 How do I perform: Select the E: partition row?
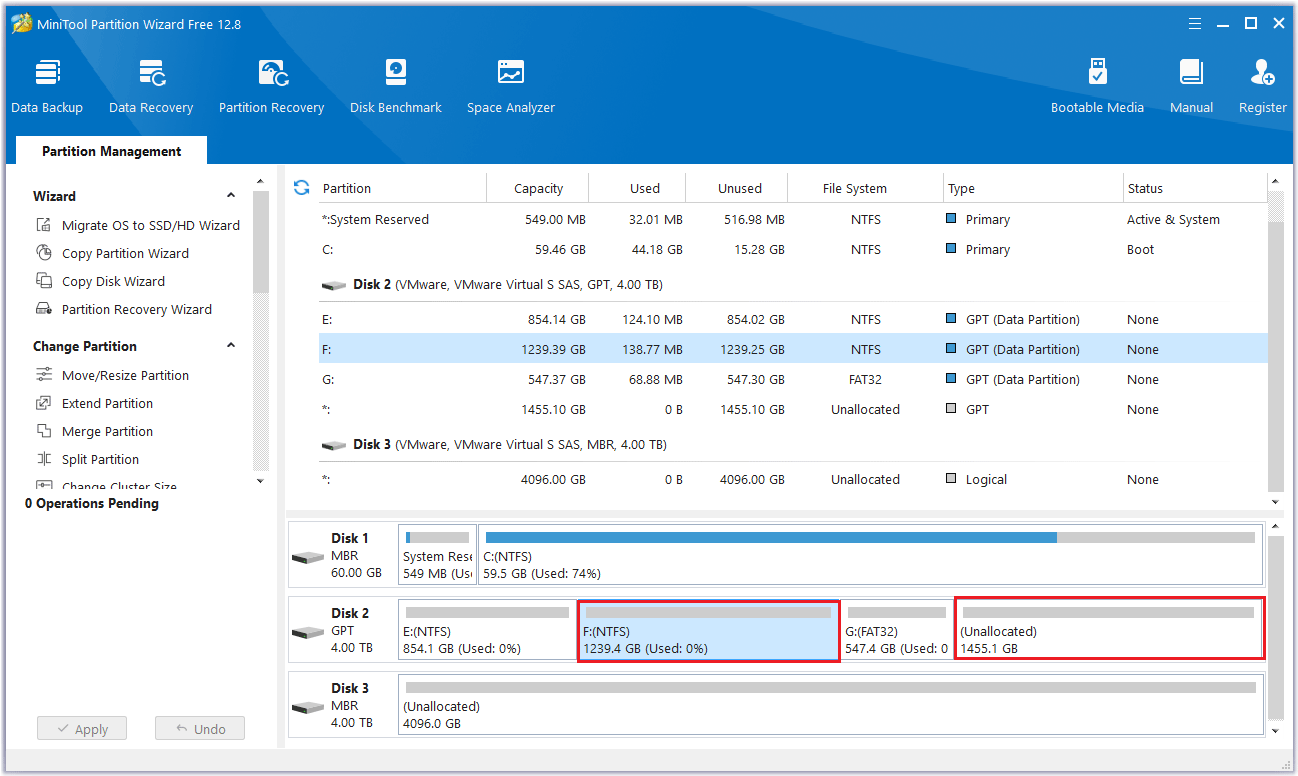[792, 319]
